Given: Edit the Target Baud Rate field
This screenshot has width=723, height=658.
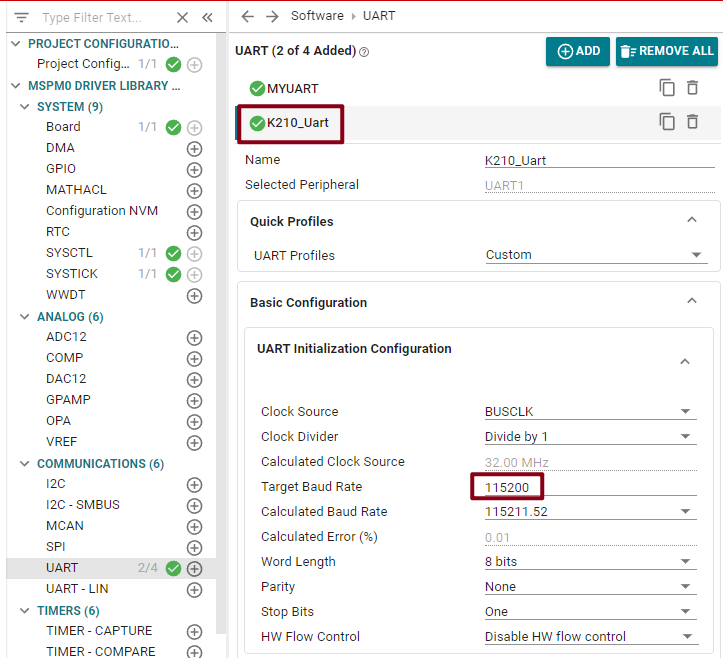Looking at the screenshot, I should coord(591,487).
